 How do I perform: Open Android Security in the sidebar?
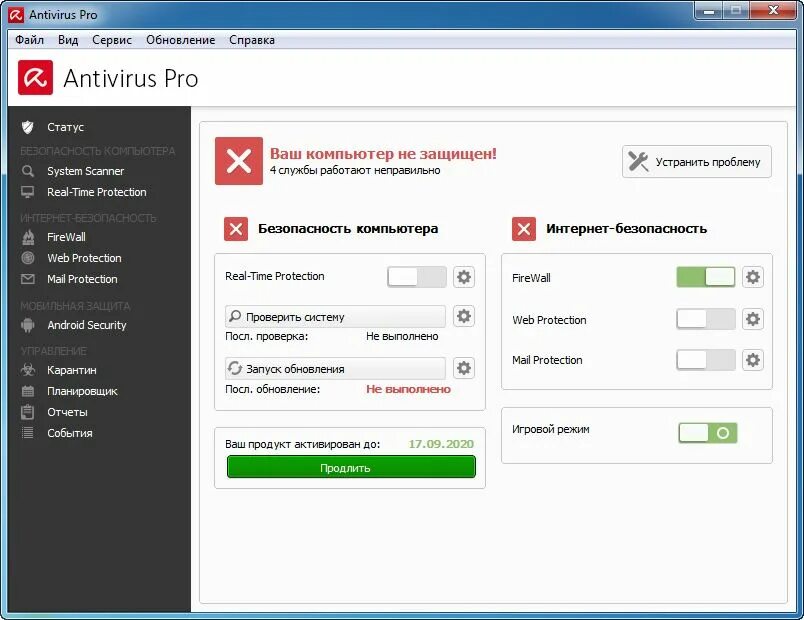[x=87, y=325]
